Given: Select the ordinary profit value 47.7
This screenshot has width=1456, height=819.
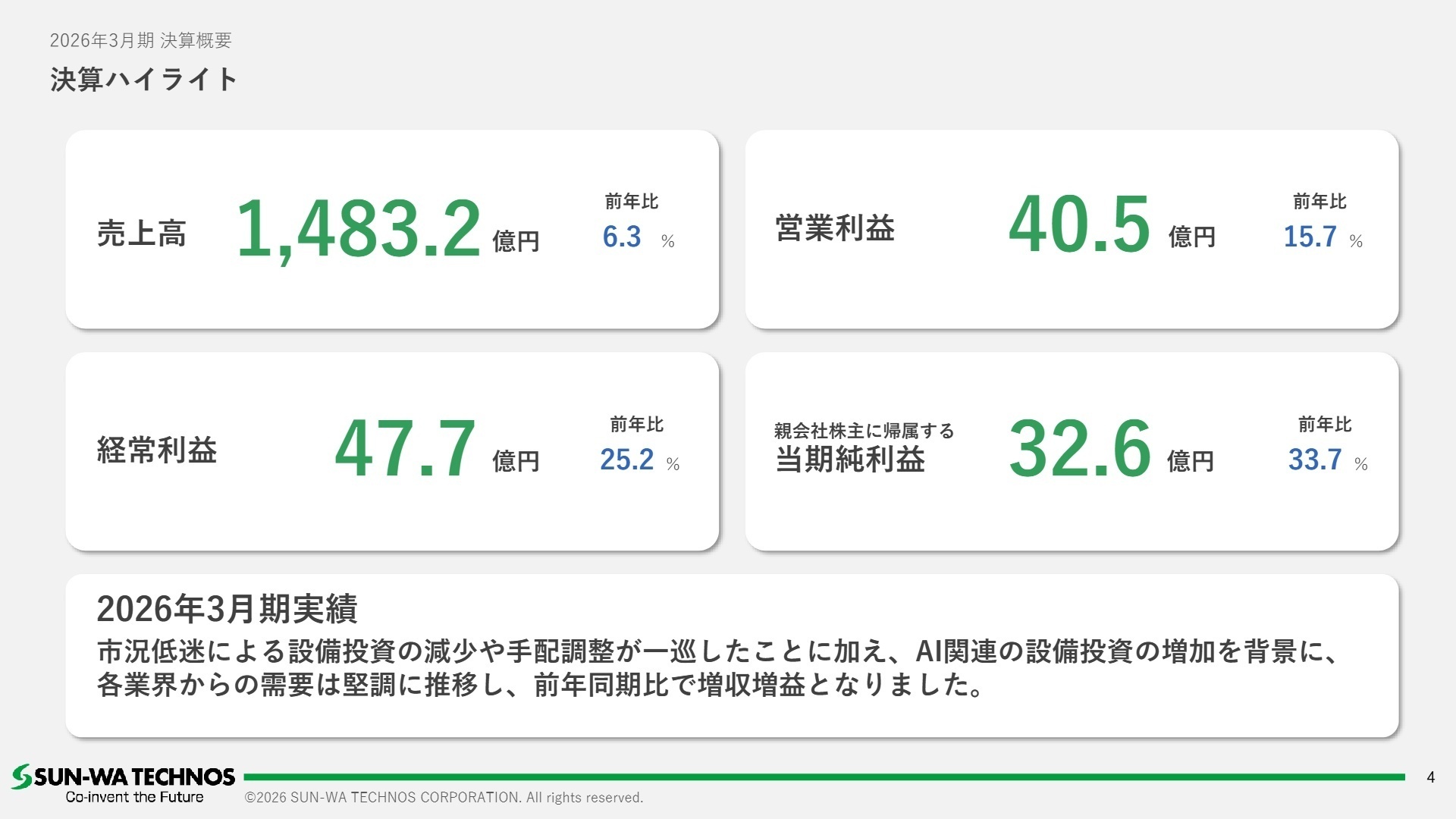Looking at the screenshot, I should tap(405, 448).
